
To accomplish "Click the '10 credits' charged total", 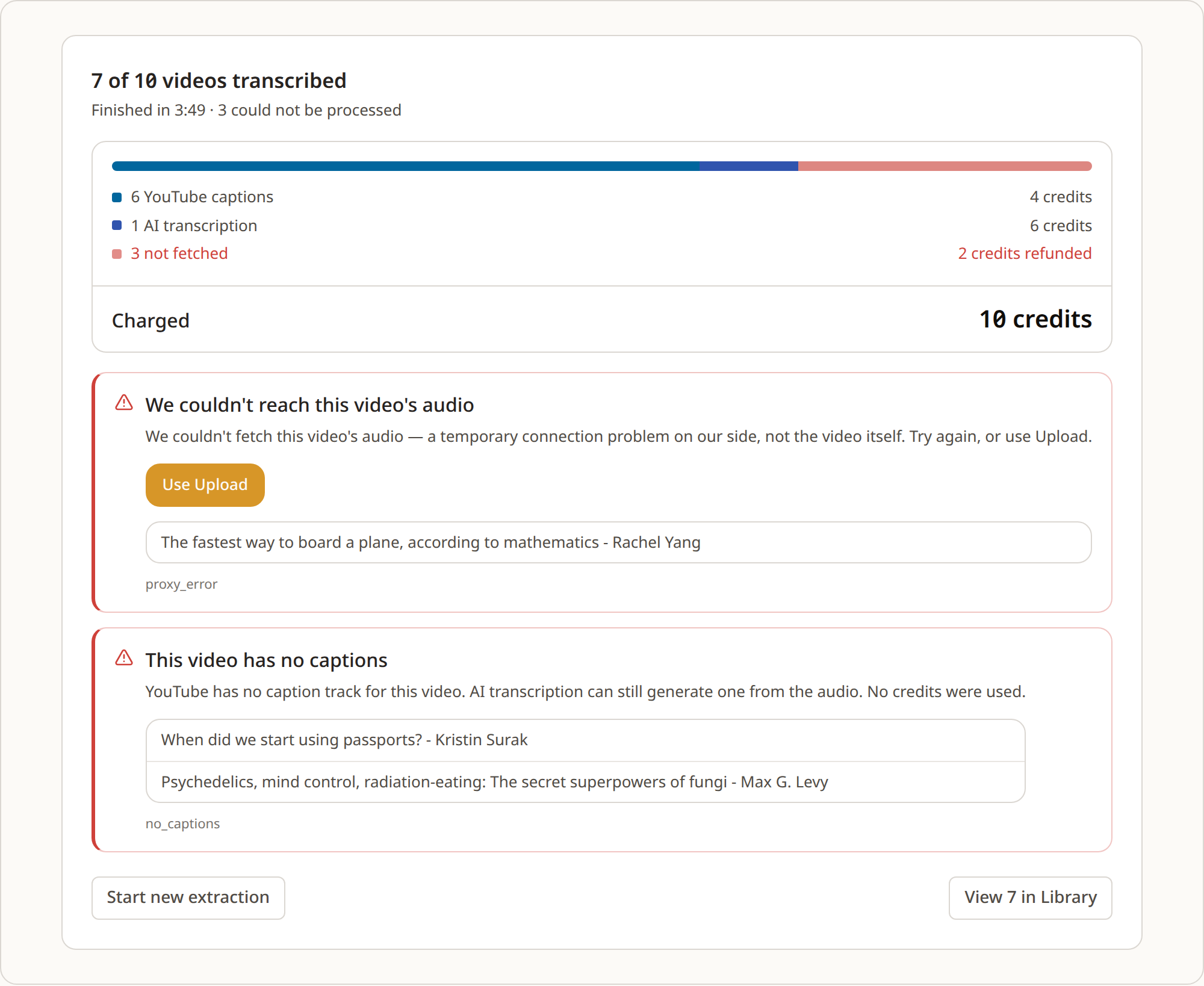I will pos(1035,319).
